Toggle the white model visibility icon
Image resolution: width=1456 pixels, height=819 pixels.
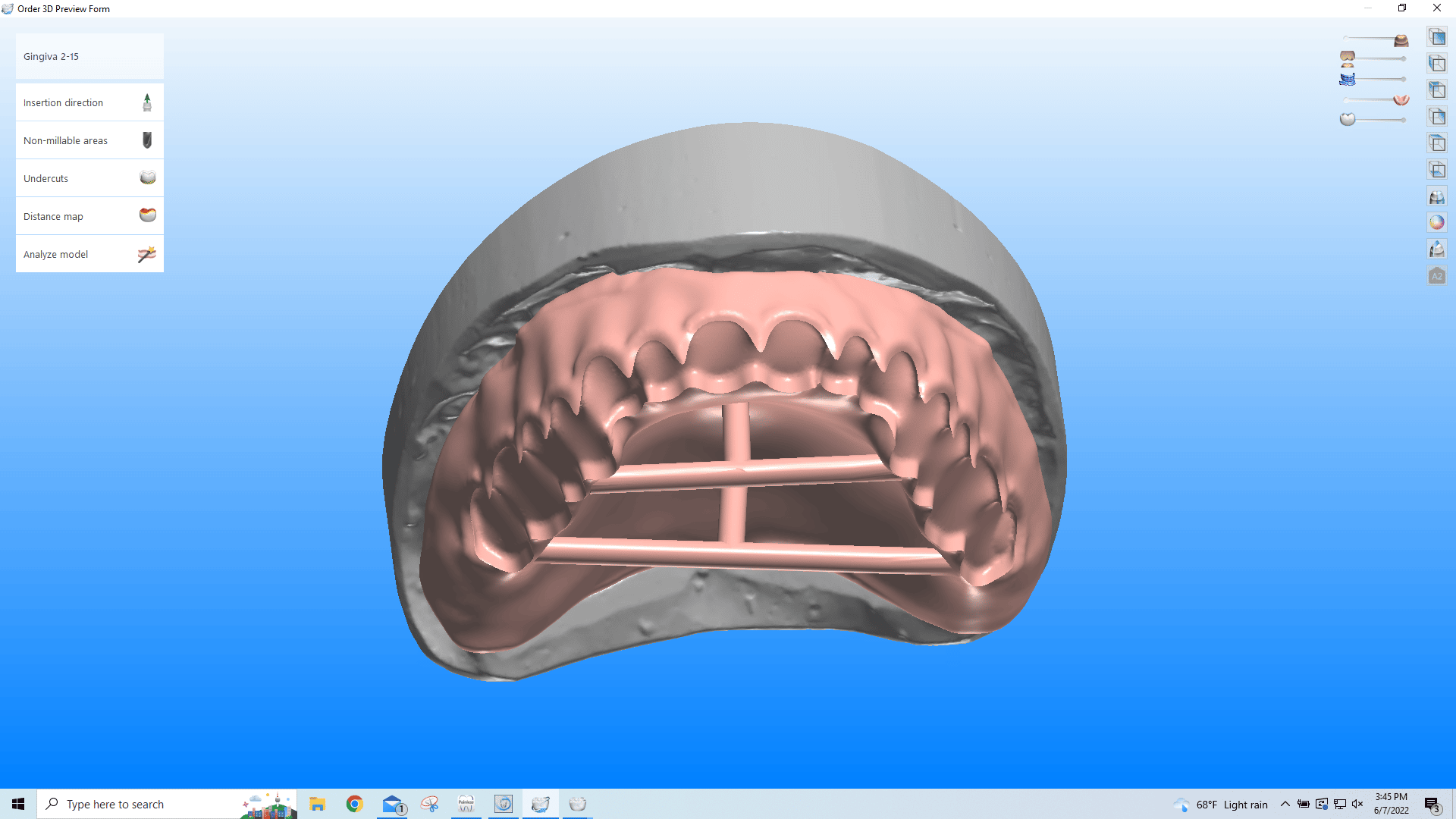click(1348, 119)
